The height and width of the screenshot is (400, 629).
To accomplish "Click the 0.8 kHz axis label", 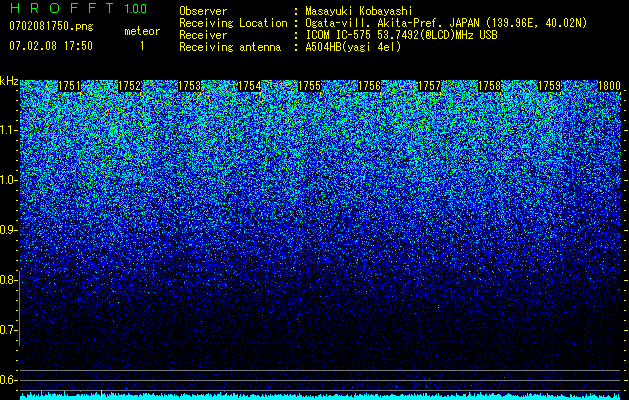I will click(7, 280).
